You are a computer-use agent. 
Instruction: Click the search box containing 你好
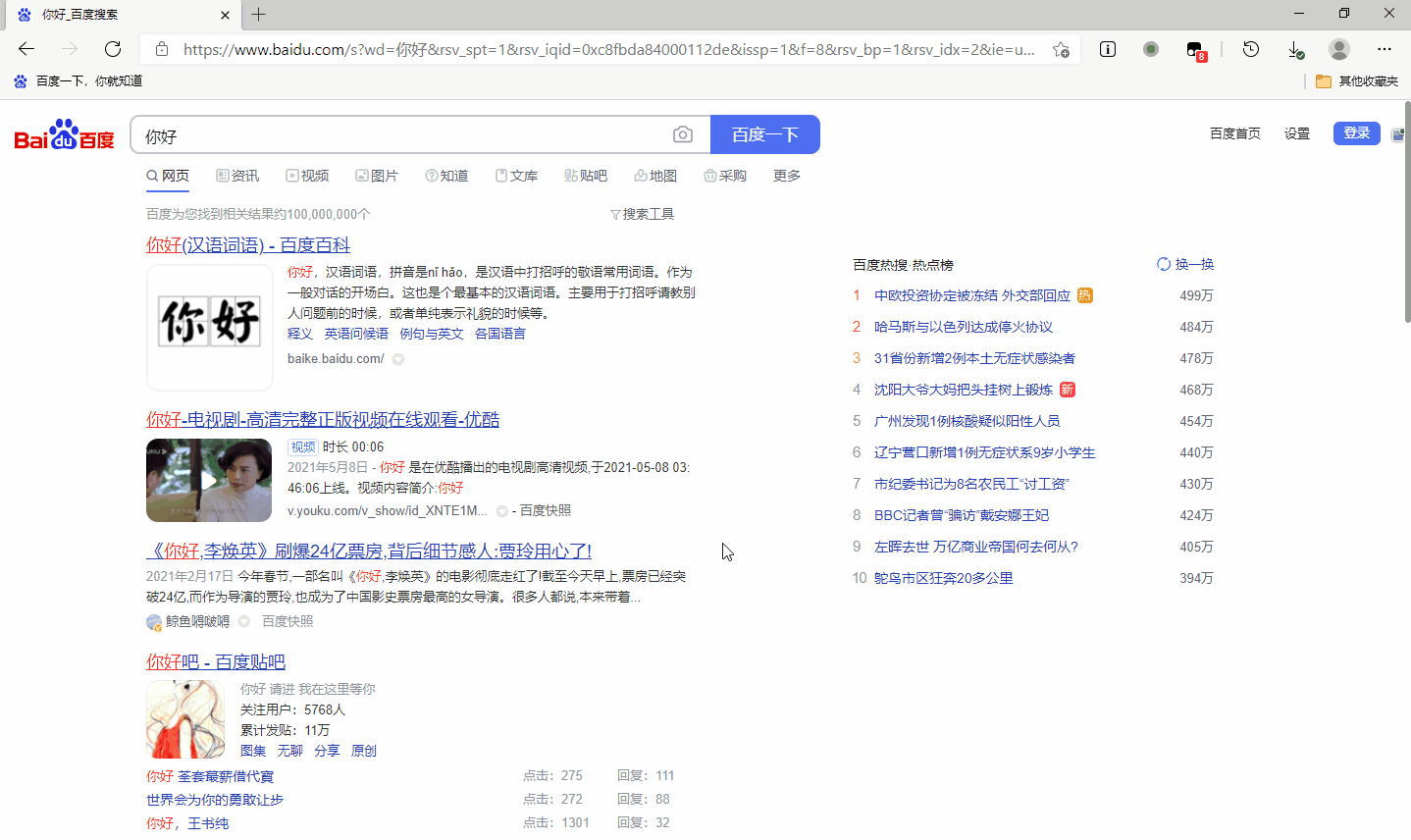point(402,135)
